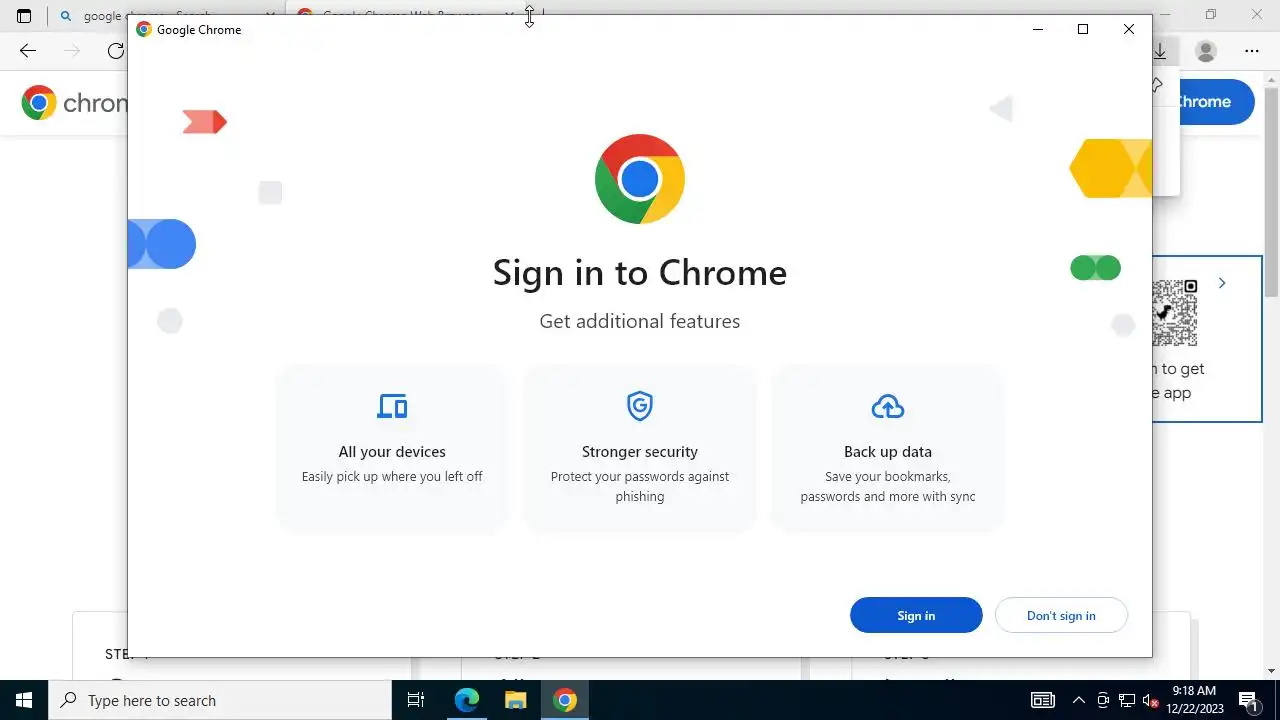The height and width of the screenshot is (720, 1280).
Task: Click the taskbar clock showing 9:18 AM
Action: point(1194,700)
